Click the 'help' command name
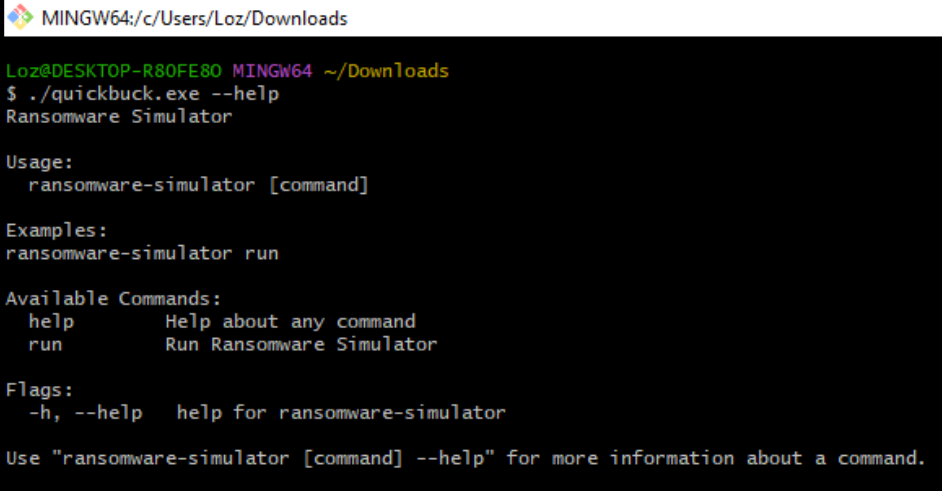This screenshot has width=942, height=491. pyautogui.click(x=51, y=321)
